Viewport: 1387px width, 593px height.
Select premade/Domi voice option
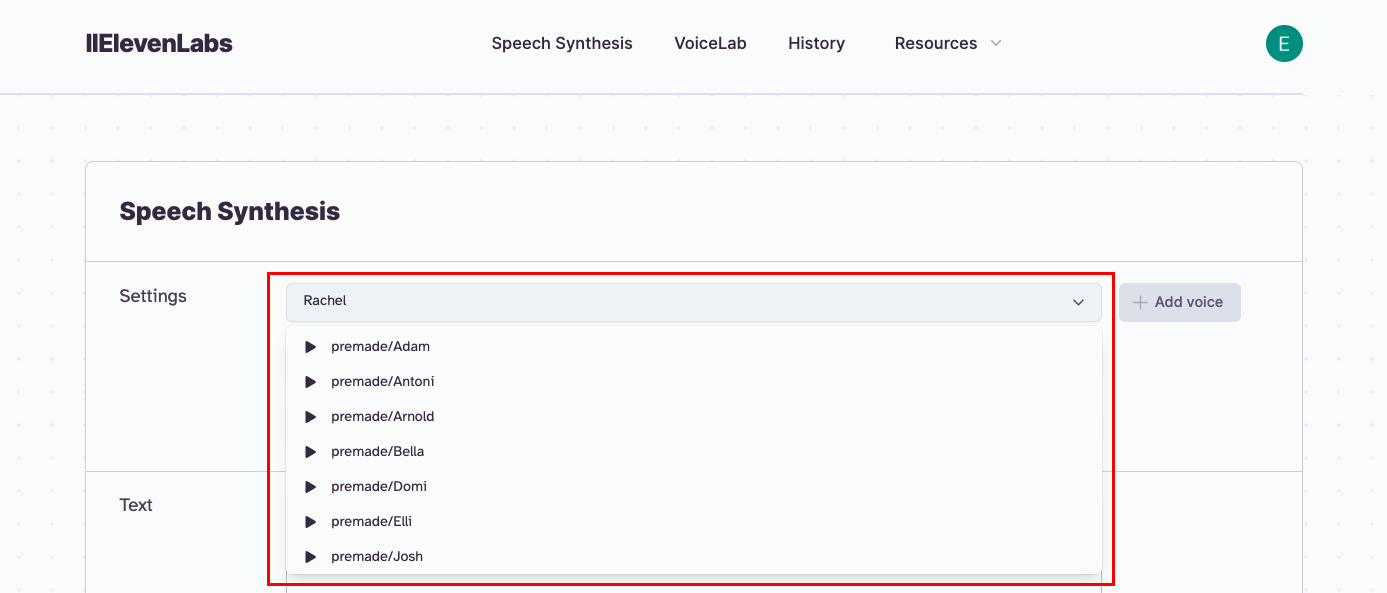[x=379, y=487]
